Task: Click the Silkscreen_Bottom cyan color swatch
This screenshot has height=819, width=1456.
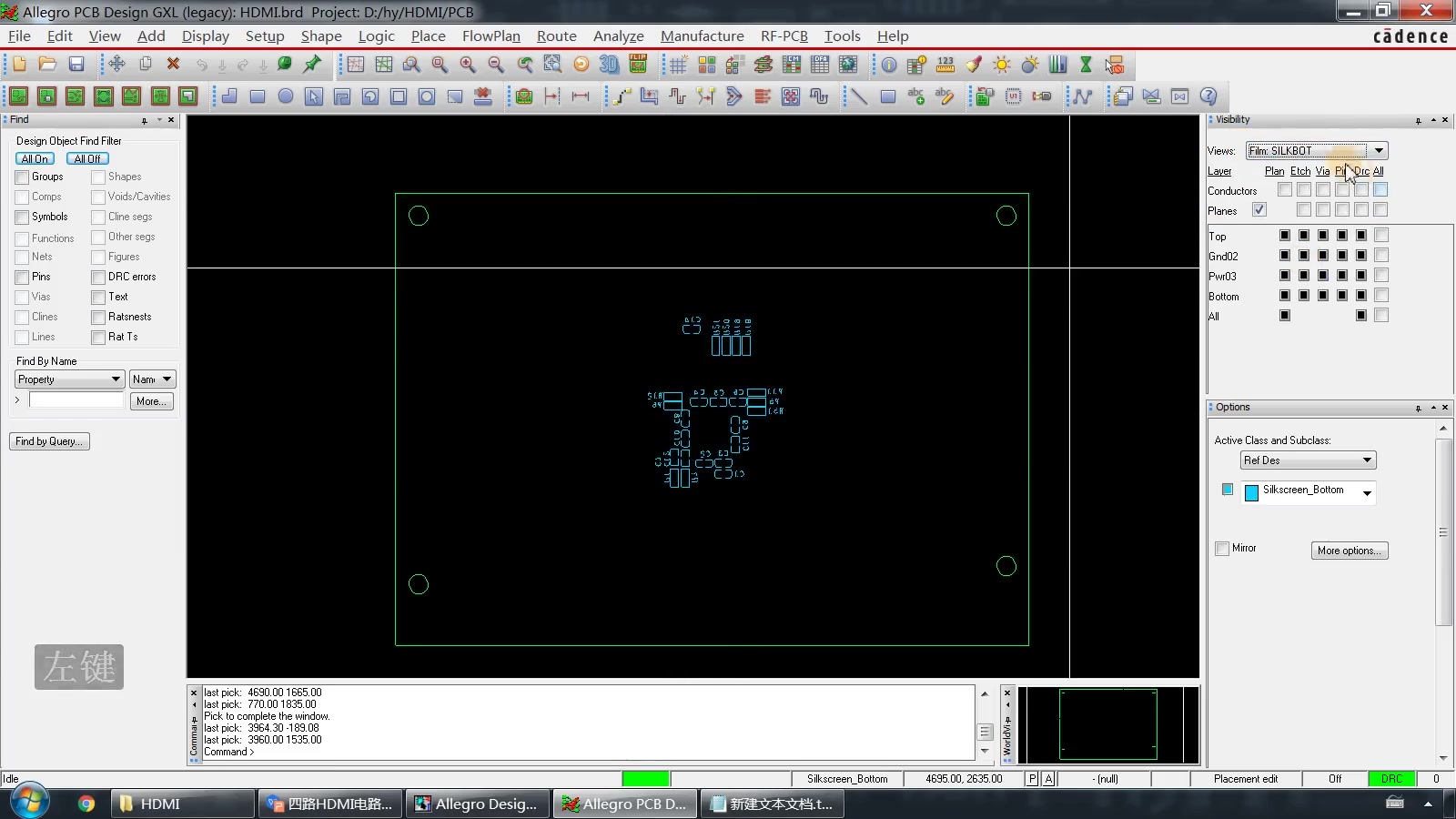Action: click(1251, 493)
